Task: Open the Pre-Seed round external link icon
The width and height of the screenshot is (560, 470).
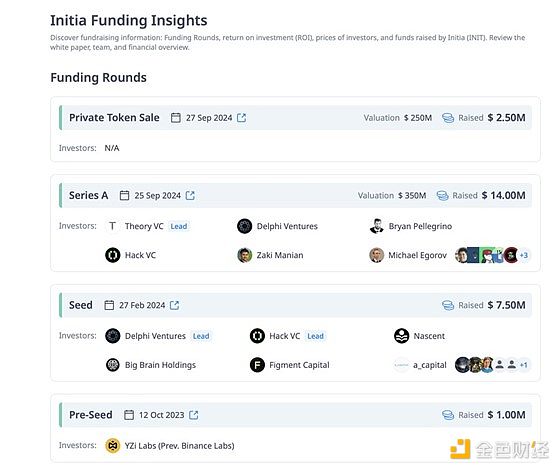Action: [x=194, y=415]
